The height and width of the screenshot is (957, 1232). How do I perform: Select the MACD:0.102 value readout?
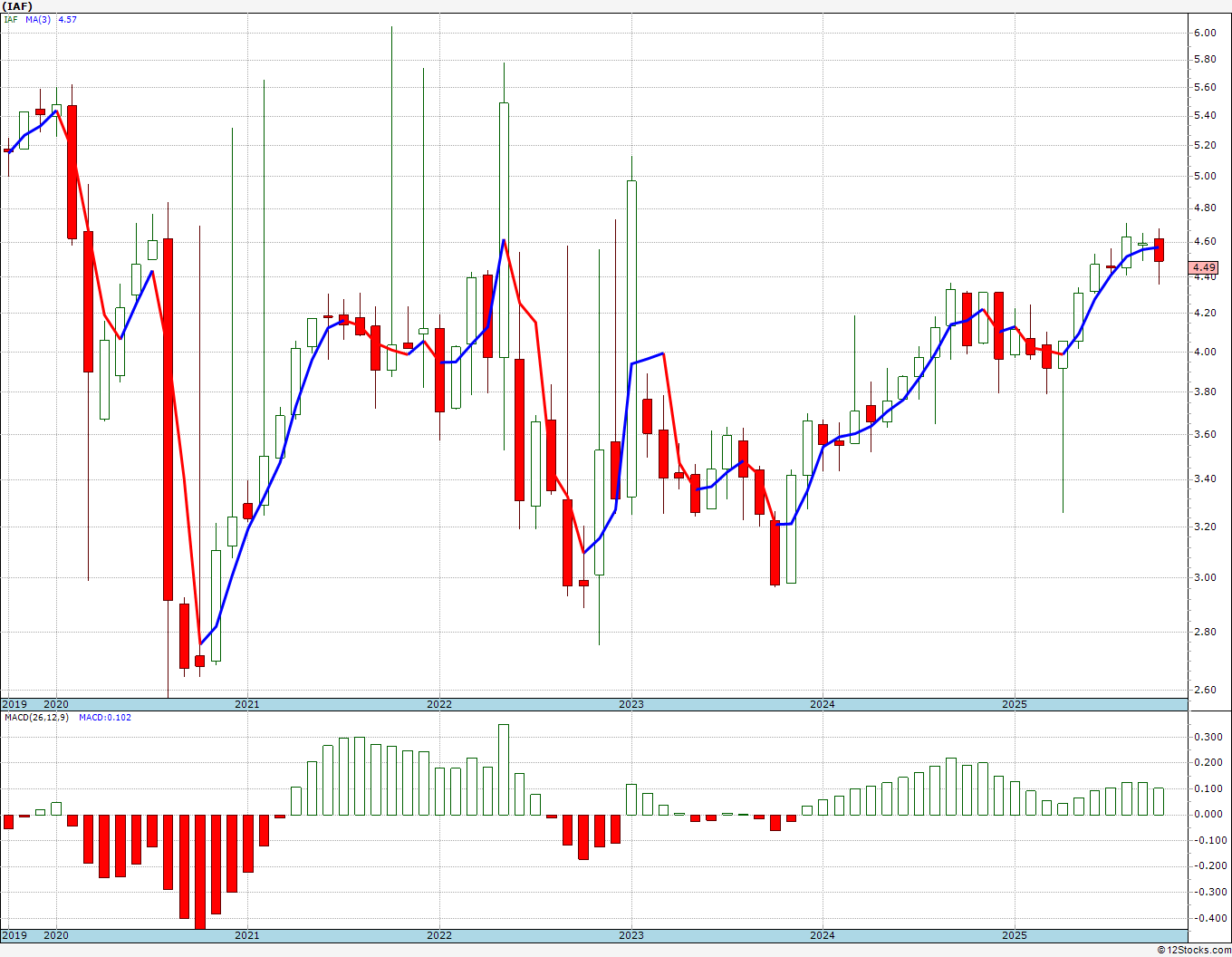(105, 717)
